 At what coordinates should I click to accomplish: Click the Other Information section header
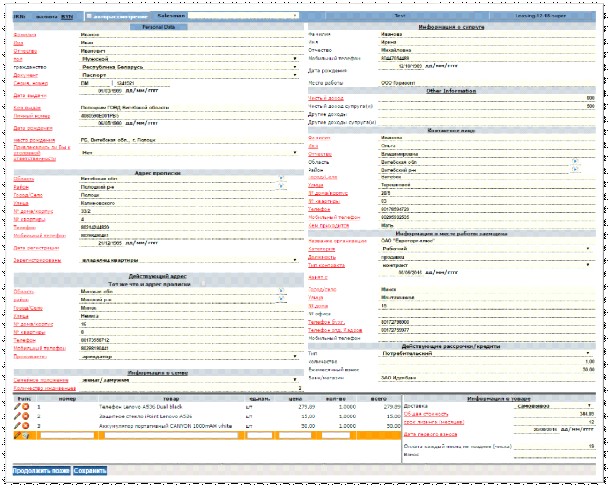(x=451, y=91)
